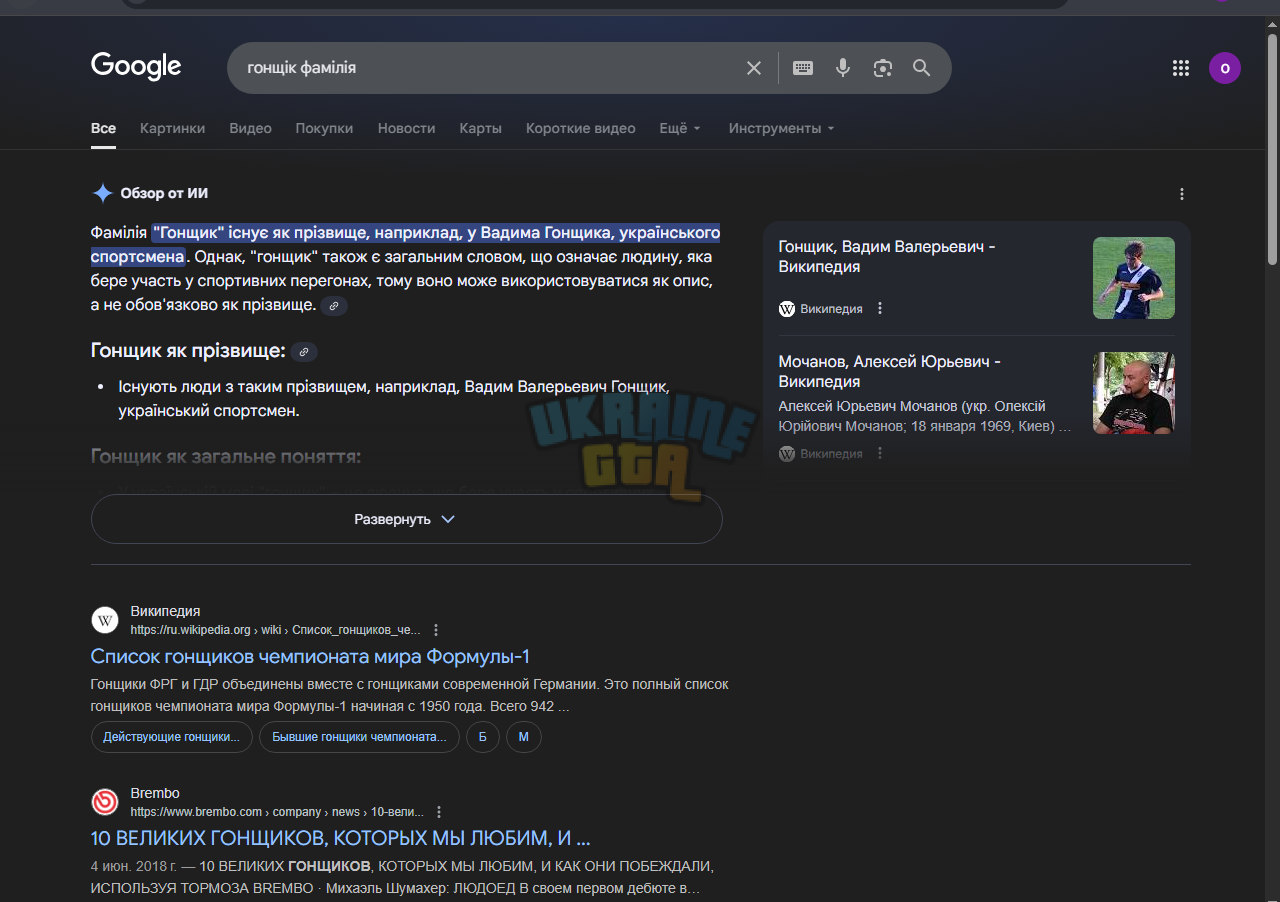Click the www.brembo.com result URL text

(277, 812)
